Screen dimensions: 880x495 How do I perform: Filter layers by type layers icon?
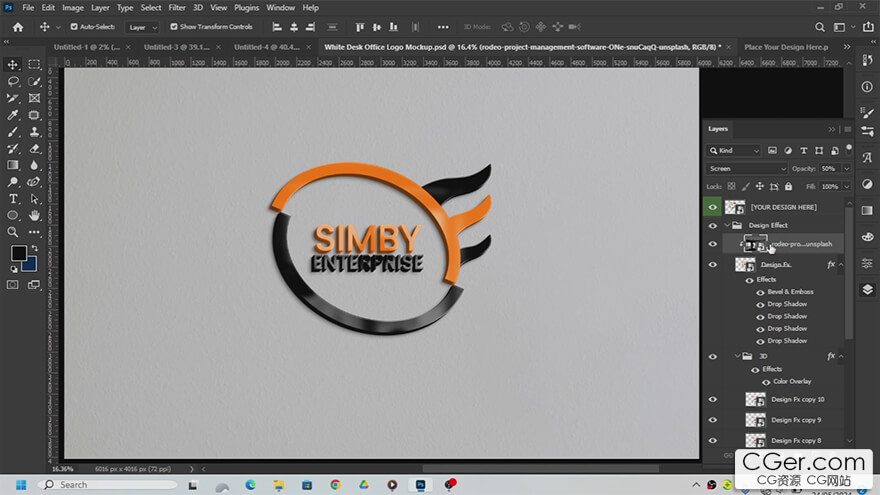tap(804, 150)
